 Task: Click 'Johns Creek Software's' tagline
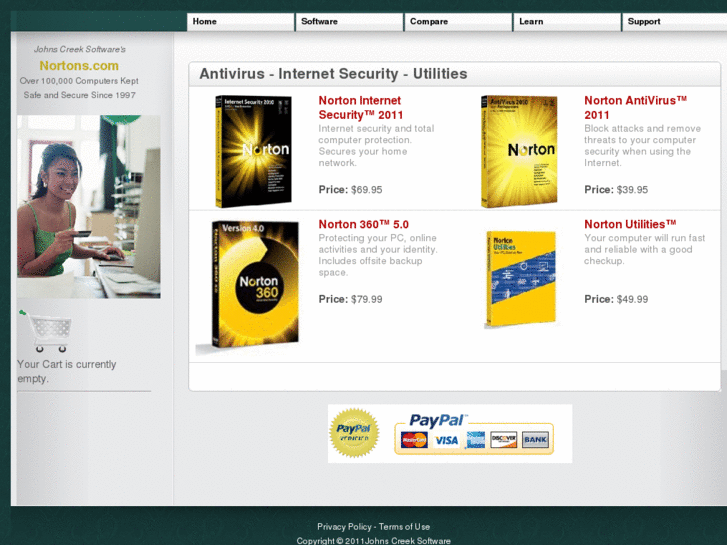79,49
